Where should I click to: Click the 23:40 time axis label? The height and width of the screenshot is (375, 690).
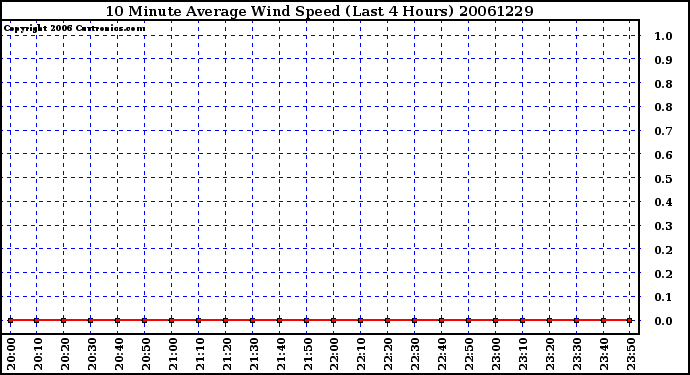(604, 355)
